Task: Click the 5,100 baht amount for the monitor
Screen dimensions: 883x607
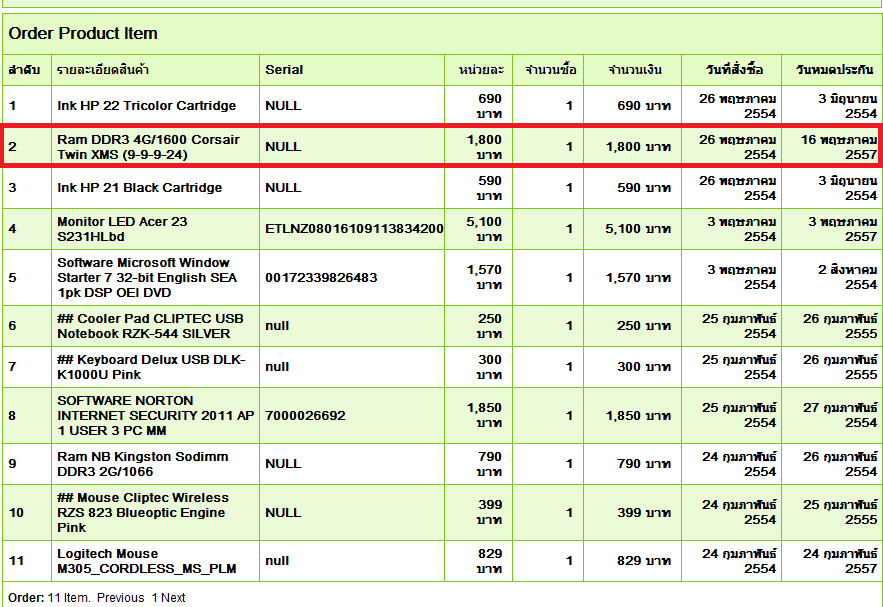Action: coord(637,229)
